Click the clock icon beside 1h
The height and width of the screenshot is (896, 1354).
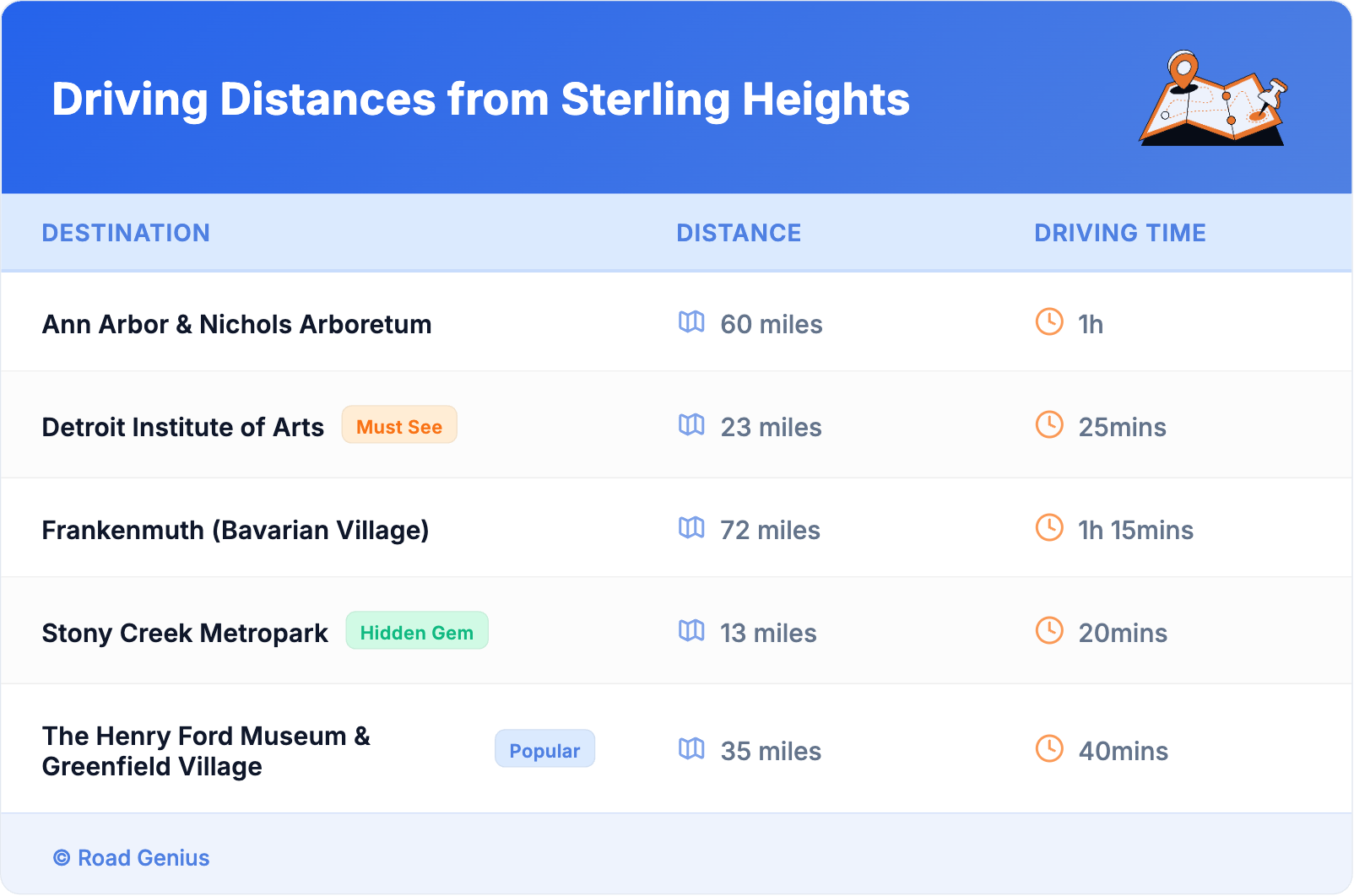pyautogui.click(x=1049, y=321)
